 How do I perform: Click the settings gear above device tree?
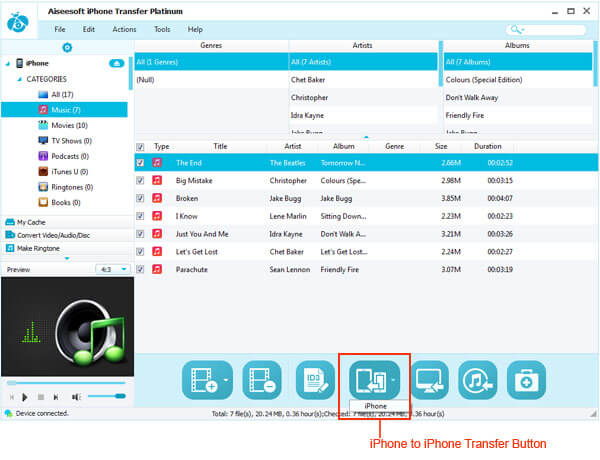point(67,47)
